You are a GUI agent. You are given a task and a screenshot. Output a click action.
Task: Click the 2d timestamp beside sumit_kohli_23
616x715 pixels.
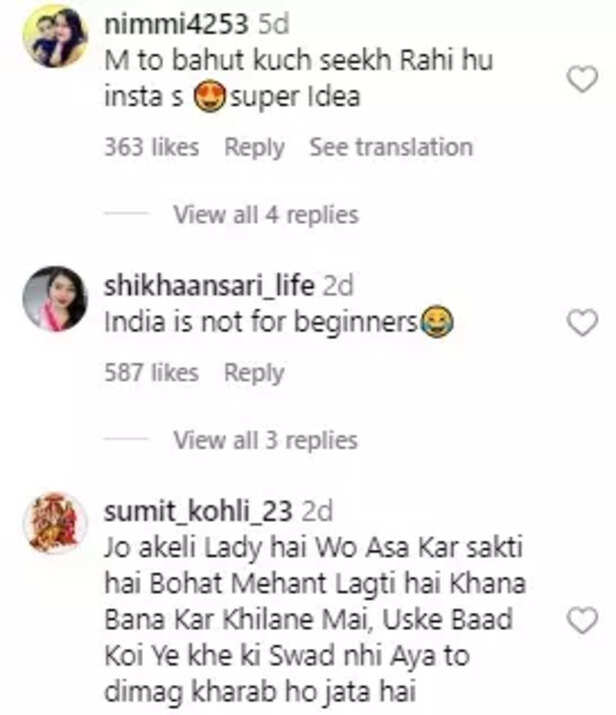[316, 512]
